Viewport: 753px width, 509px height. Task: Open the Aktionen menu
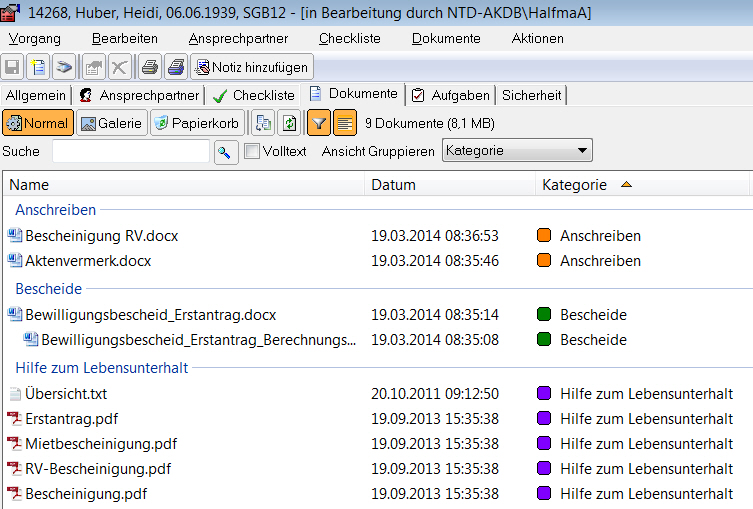(x=537, y=38)
